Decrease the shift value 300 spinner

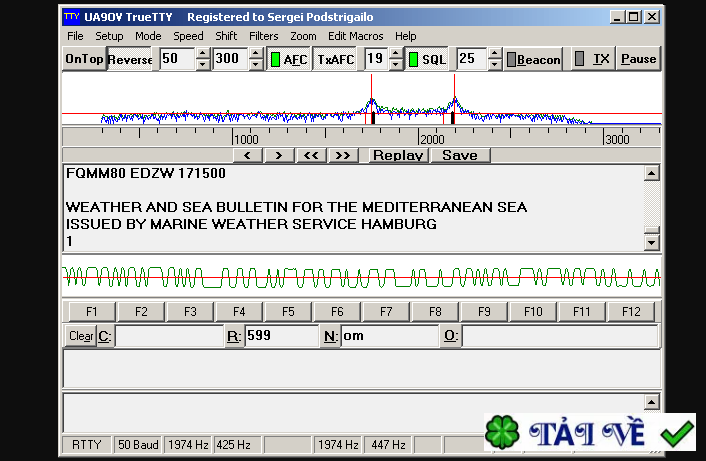257,65
